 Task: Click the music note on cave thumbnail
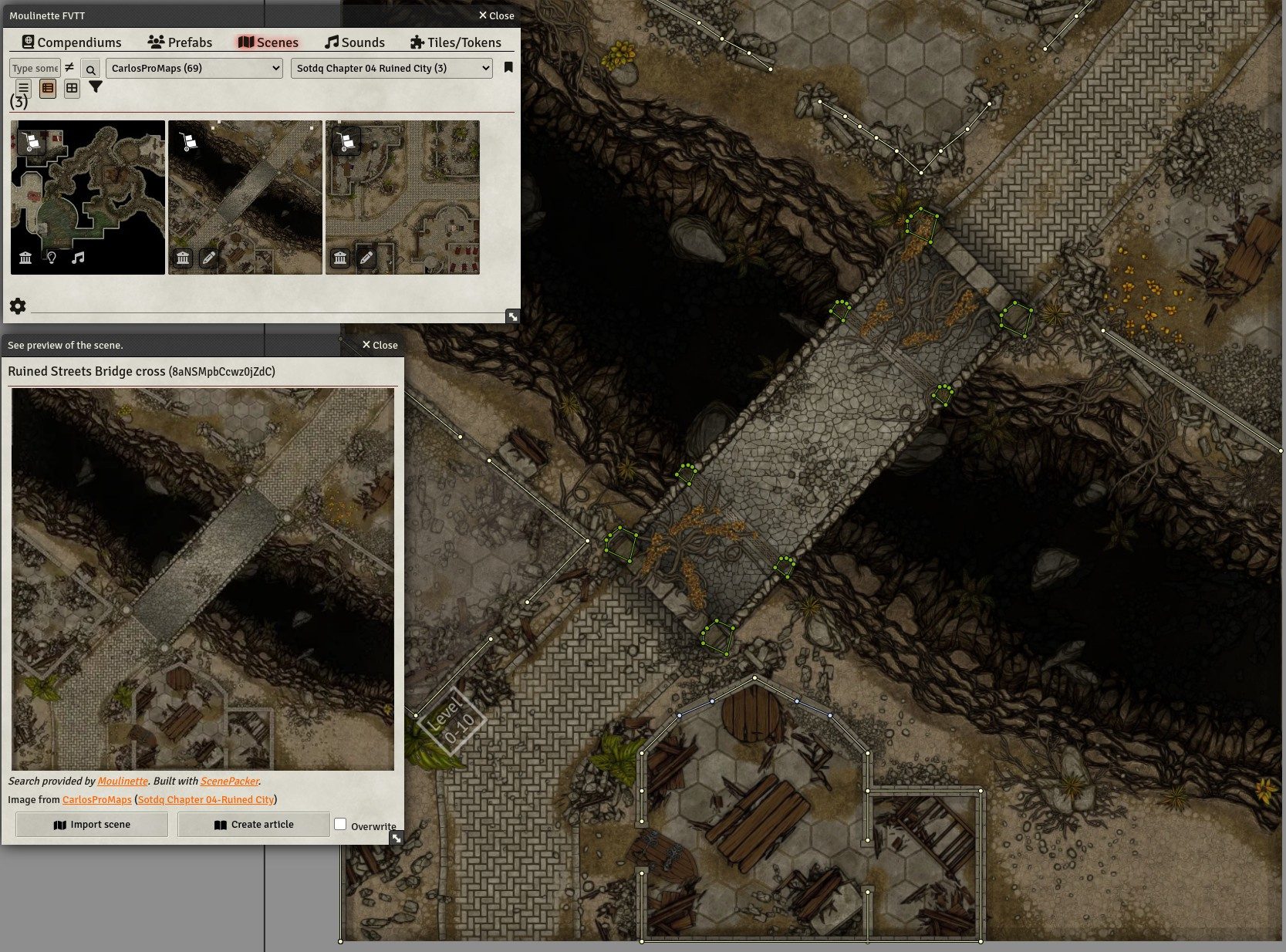tap(78, 258)
